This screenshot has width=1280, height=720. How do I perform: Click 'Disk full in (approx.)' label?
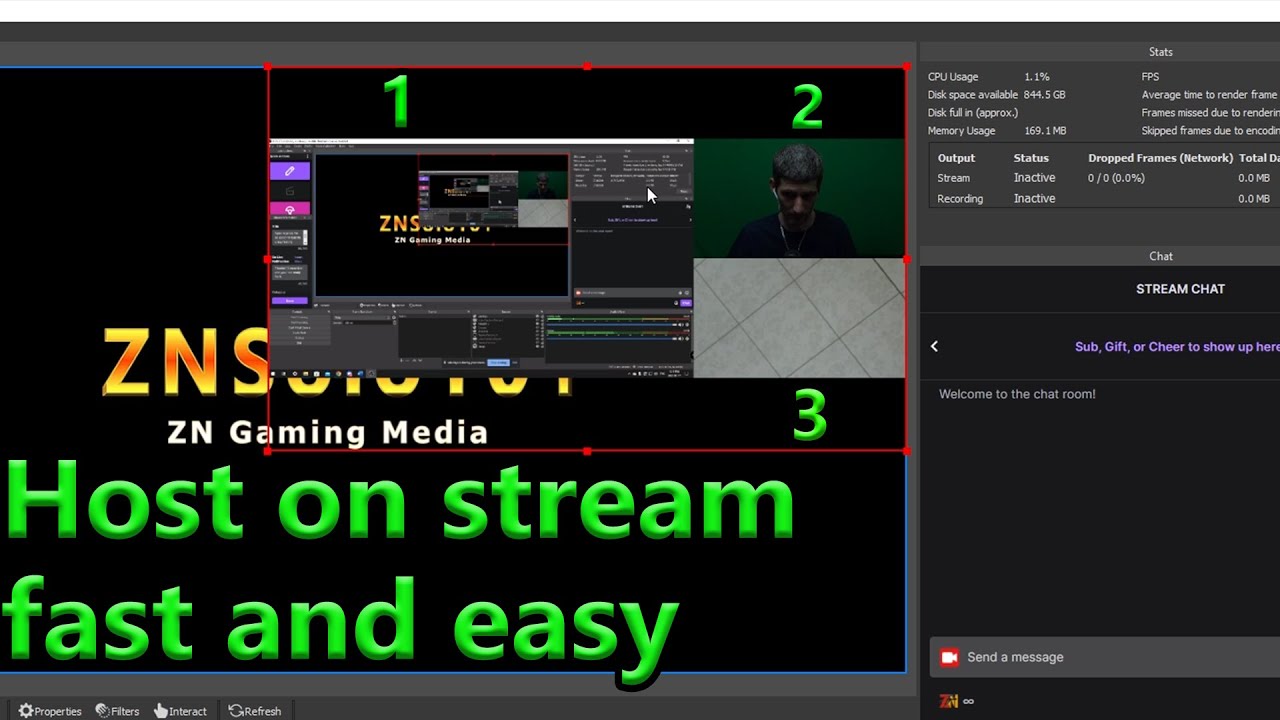coord(973,113)
